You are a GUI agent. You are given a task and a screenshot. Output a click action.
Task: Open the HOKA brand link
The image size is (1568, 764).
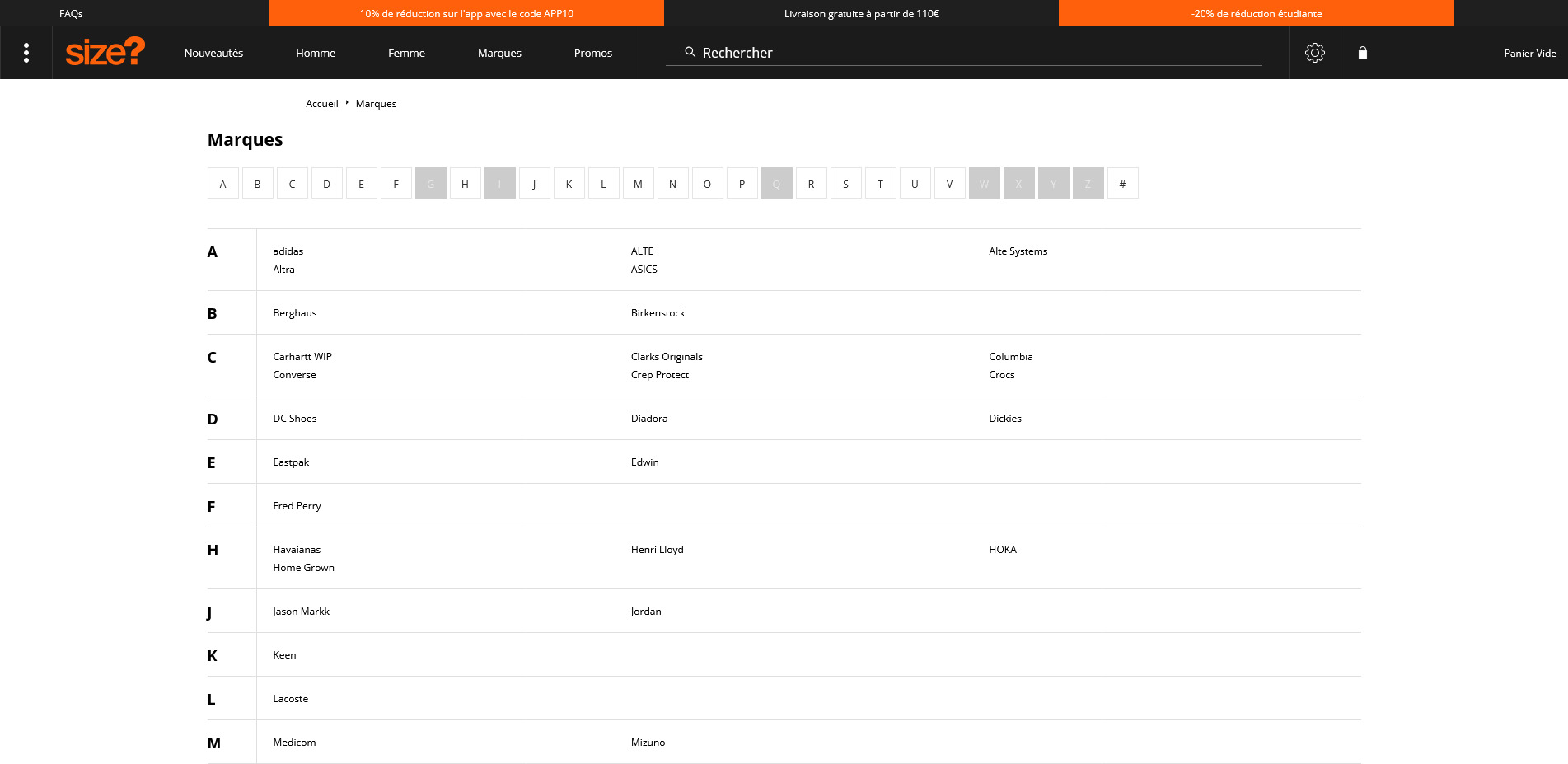[1003, 550]
